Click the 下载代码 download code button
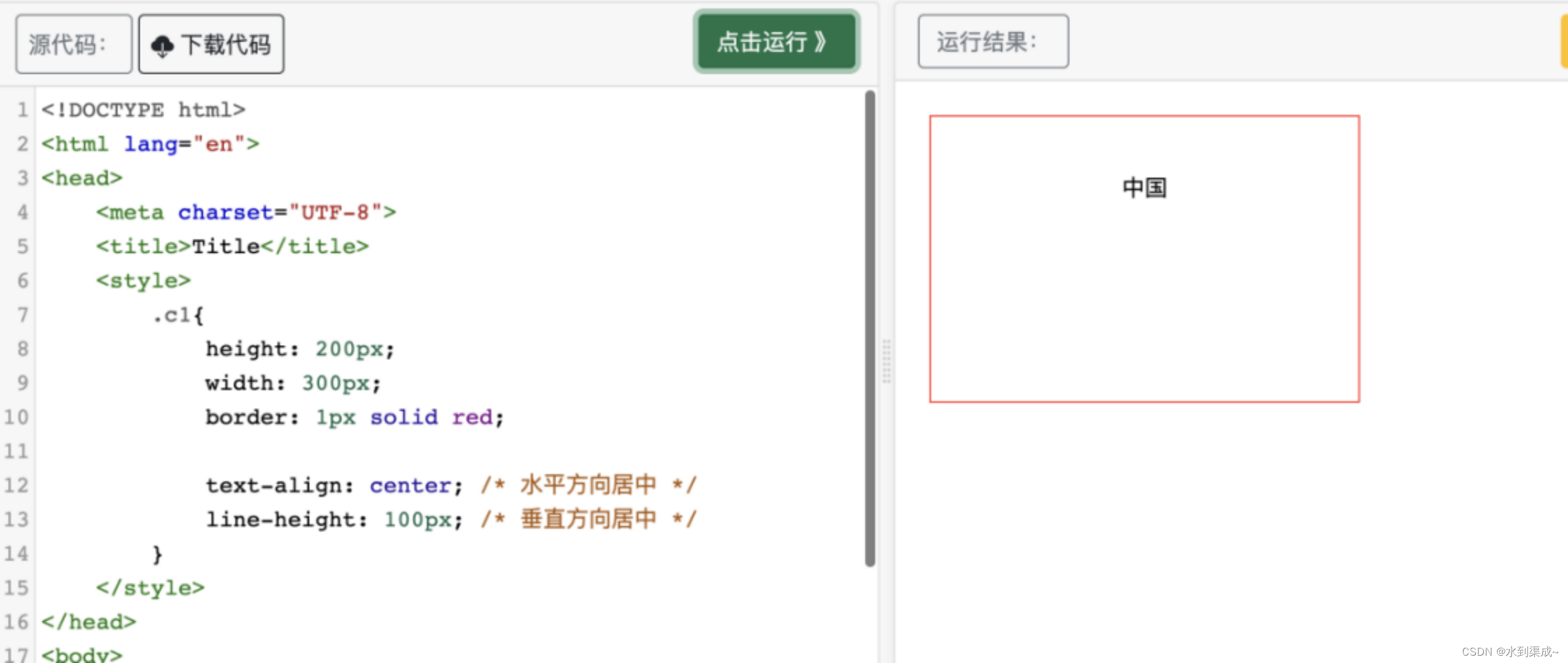The image size is (1568, 663). pos(211,45)
